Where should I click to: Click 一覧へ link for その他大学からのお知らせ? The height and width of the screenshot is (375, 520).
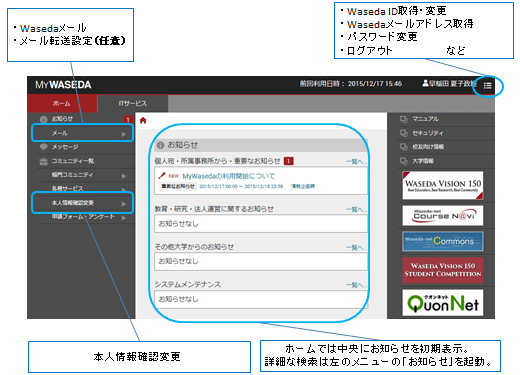click(x=356, y=247)
